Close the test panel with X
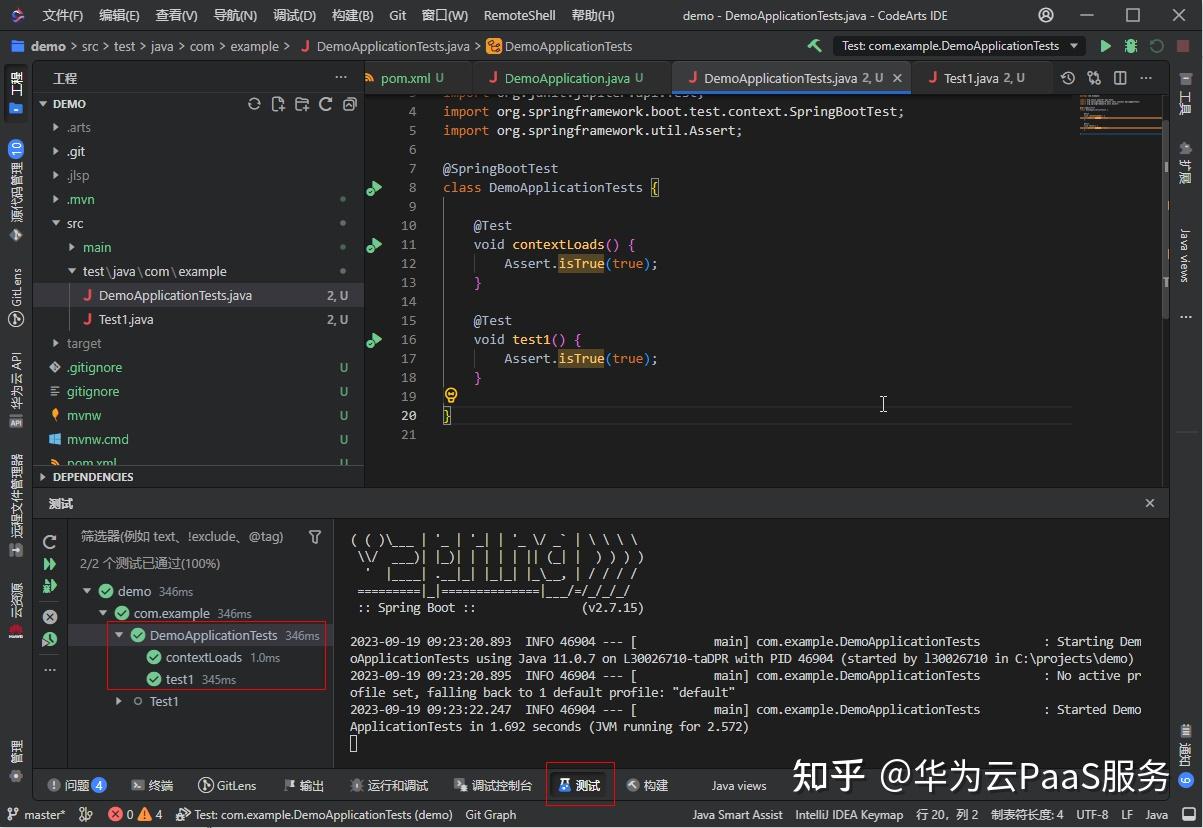Viewport: 1203px width, 828px height. coord(1150,503)
